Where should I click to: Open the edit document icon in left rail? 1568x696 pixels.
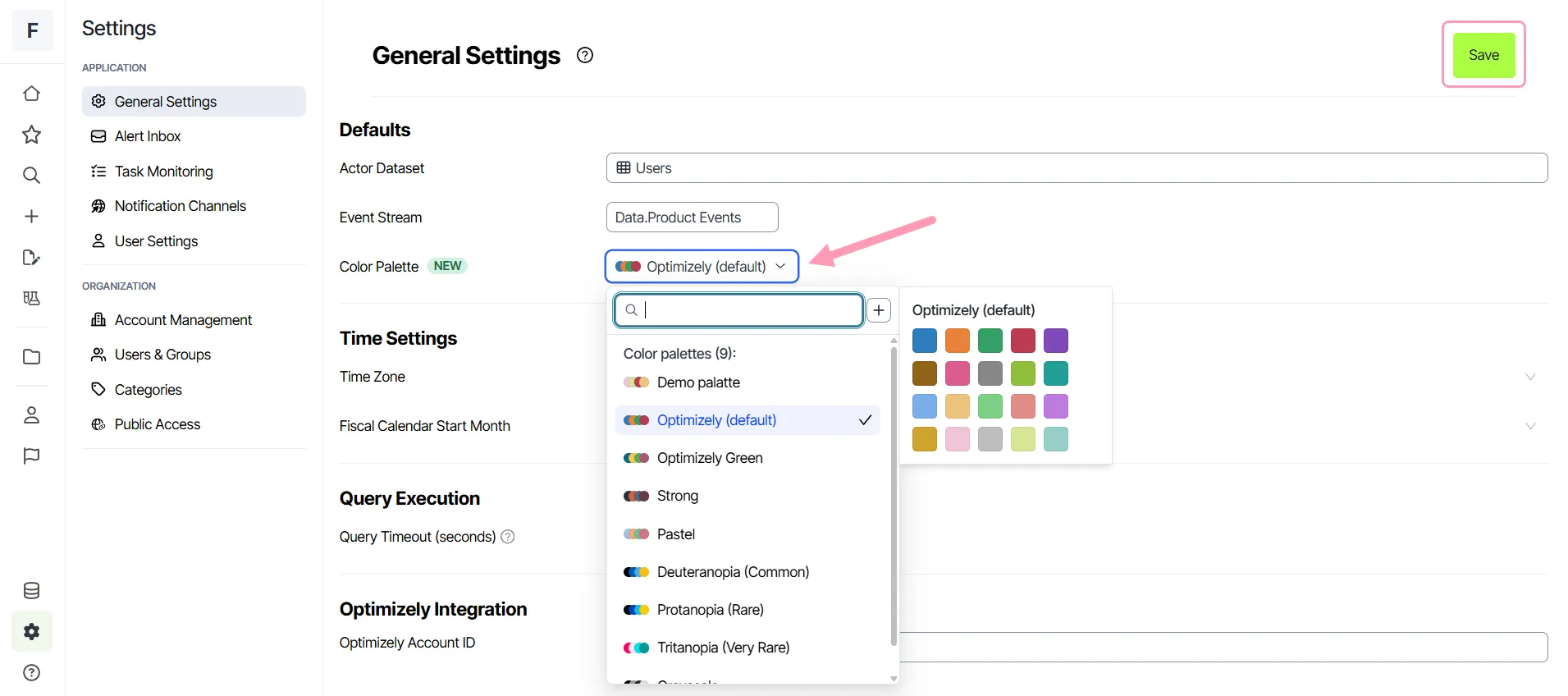[31, 258]
